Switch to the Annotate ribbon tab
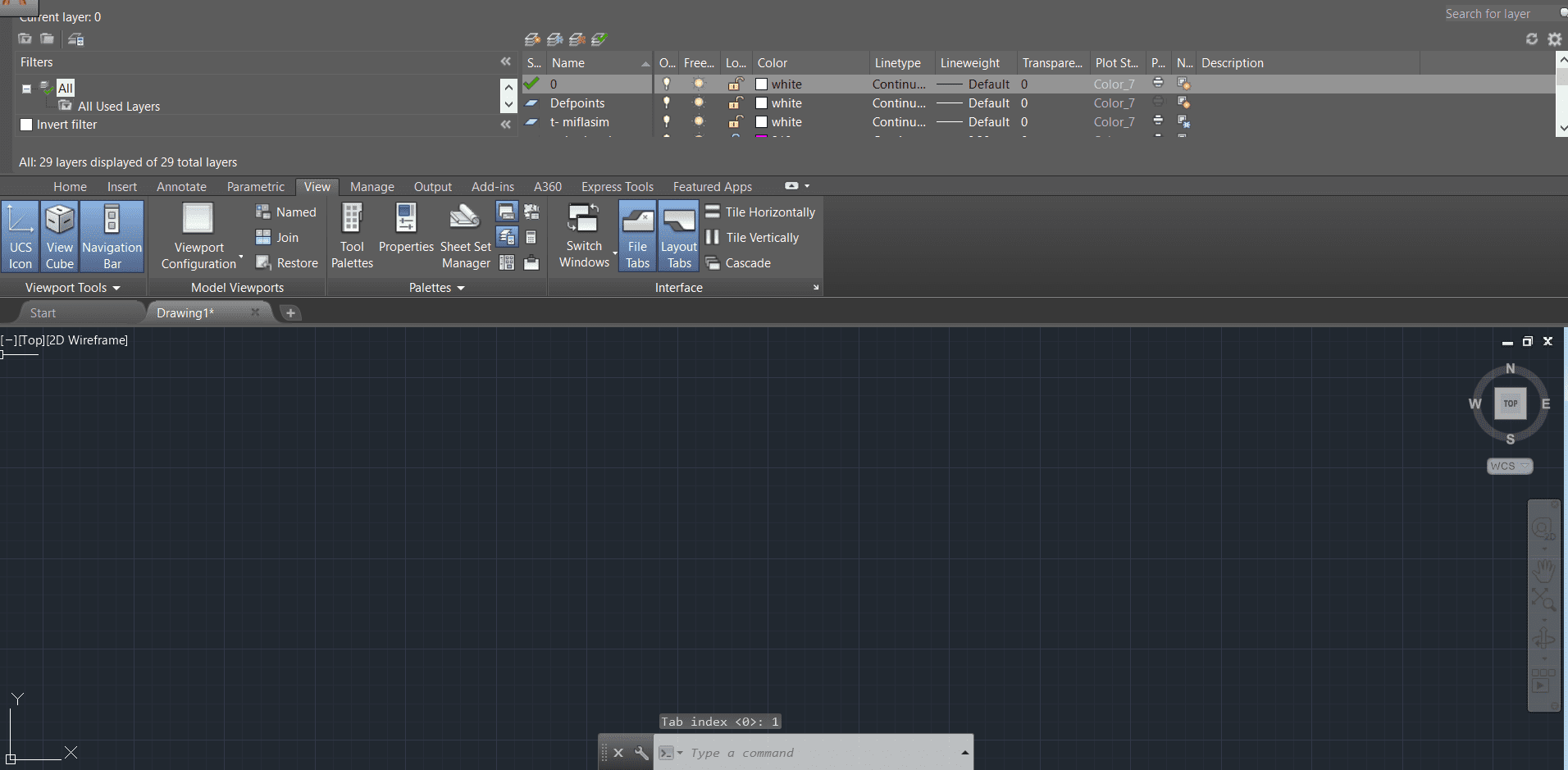This screenshot has height=770, width=1568. (x=181, y=187)
